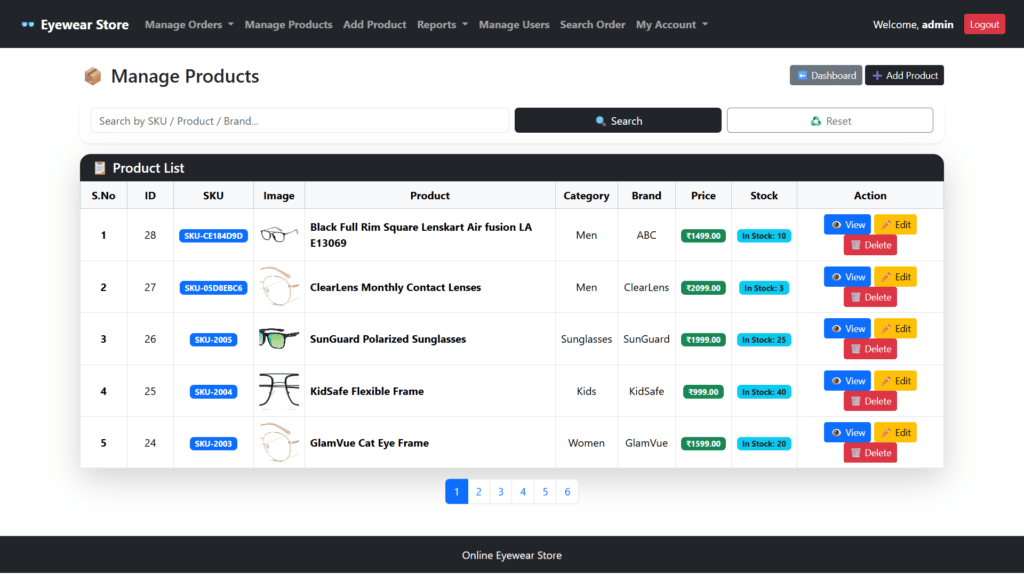Edit SunGuard Polarized Sunglasses
The height and width of the screenshot is (574, 1024).
895,328
